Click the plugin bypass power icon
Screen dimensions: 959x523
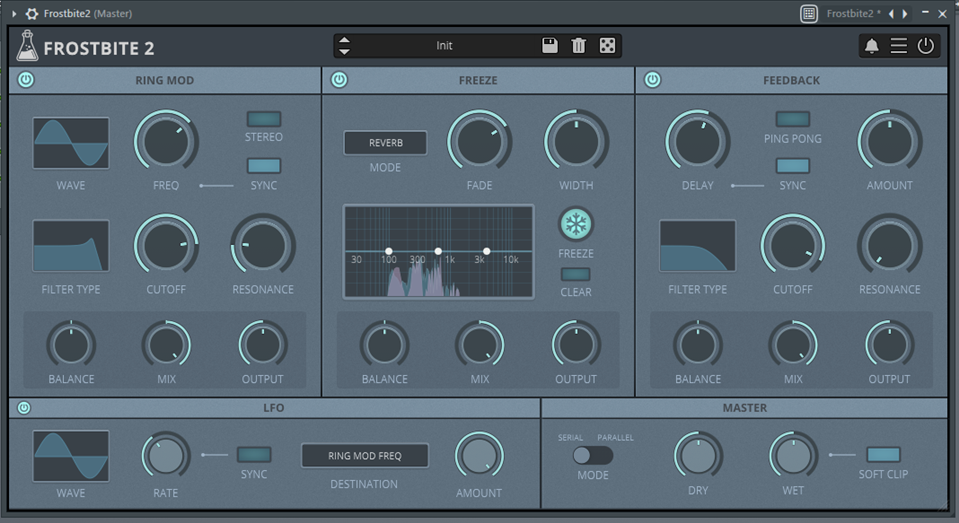click(925, 46)
